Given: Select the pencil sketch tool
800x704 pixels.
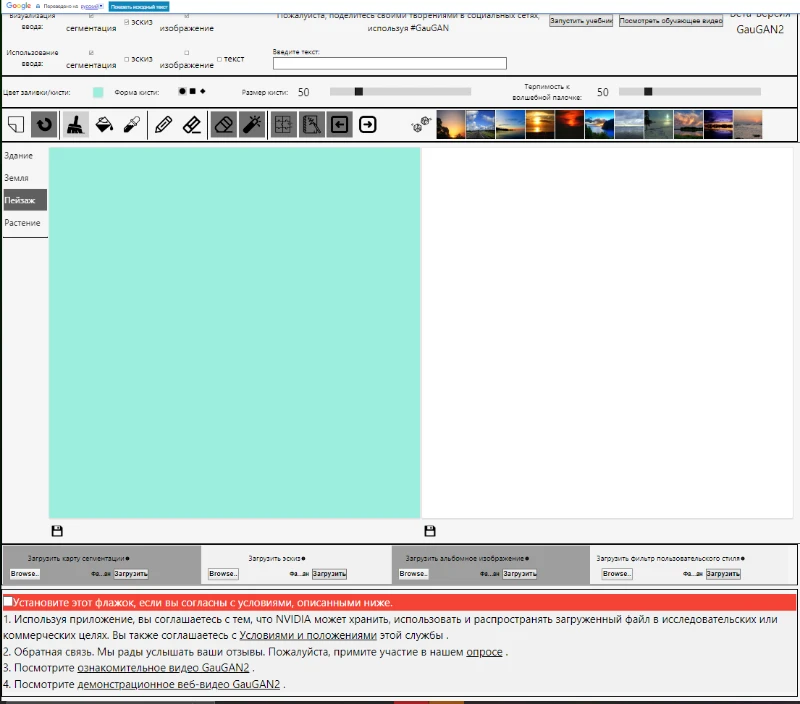Looking at the screenshot, I should point(163,124).
